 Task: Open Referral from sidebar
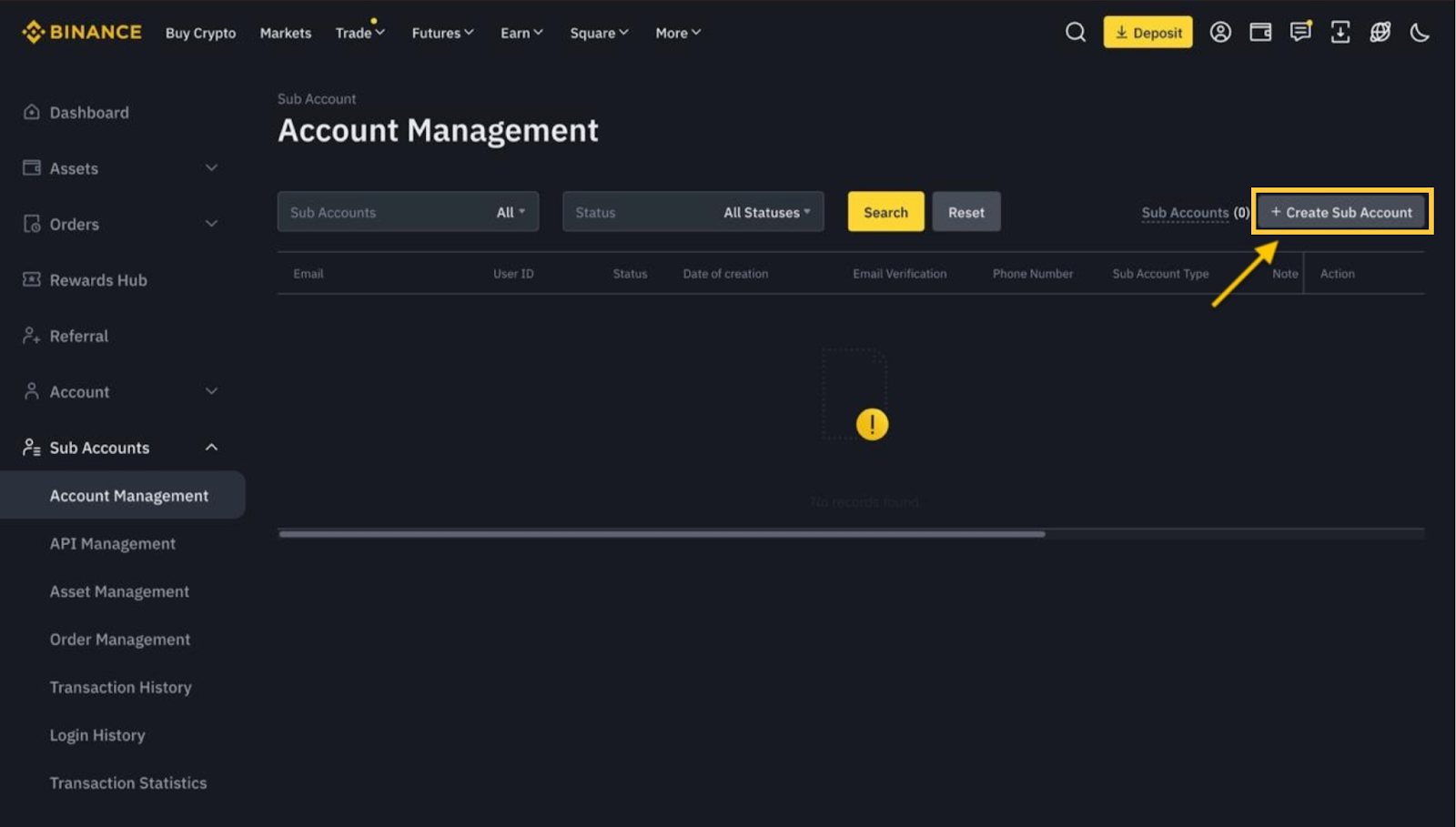tap(79, 336)
